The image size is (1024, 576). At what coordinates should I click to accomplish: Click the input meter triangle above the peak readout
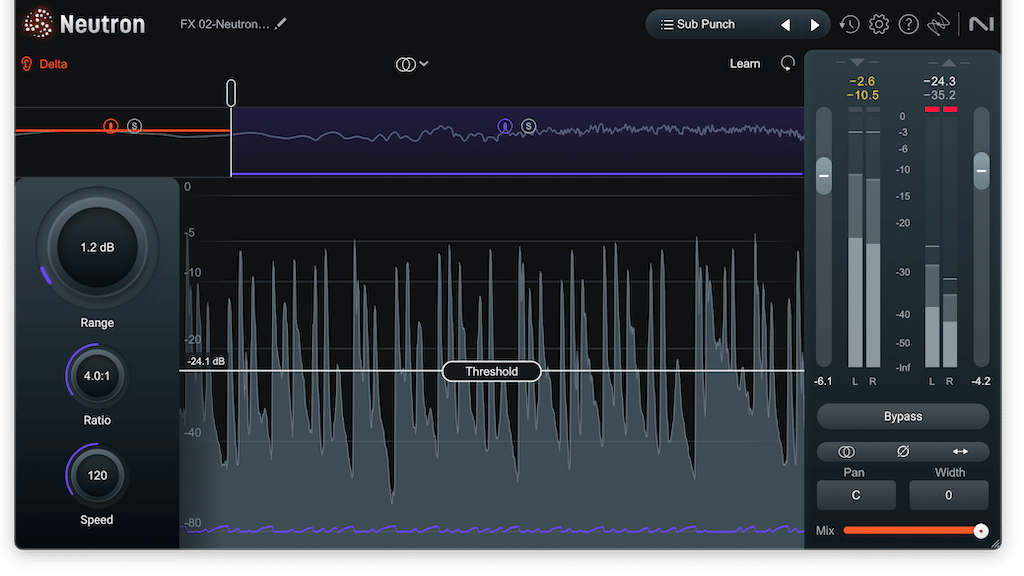click(857, 63)
